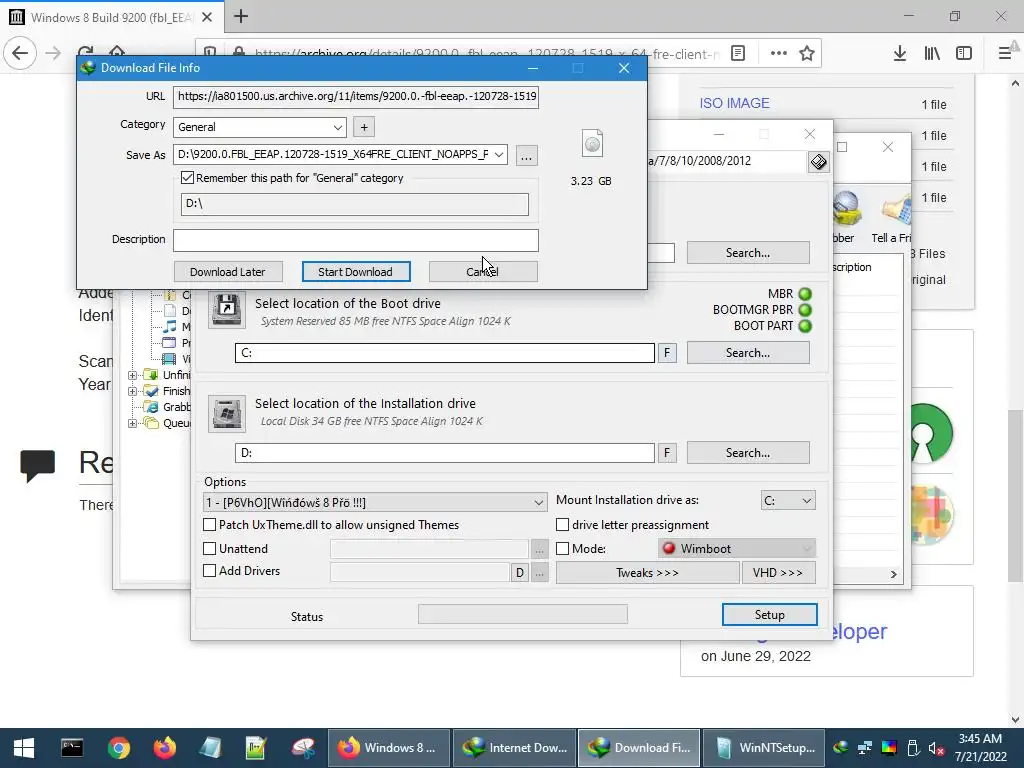Image resolution: width=1024 pixels, height=768 pixels.
Task: Click Start Download button
Action: pyautogui.click(x=356, y=272)
